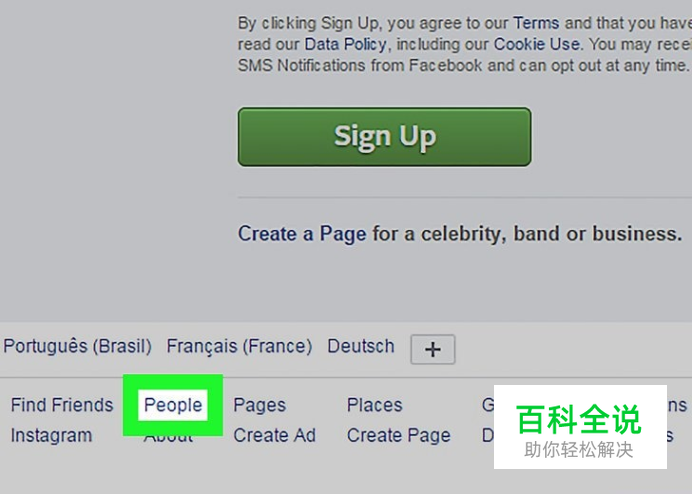The height and width of the screenshot is (494, 692).
Task: Click the 百科全说 watermark logo
Action: [x=580, y=427]
